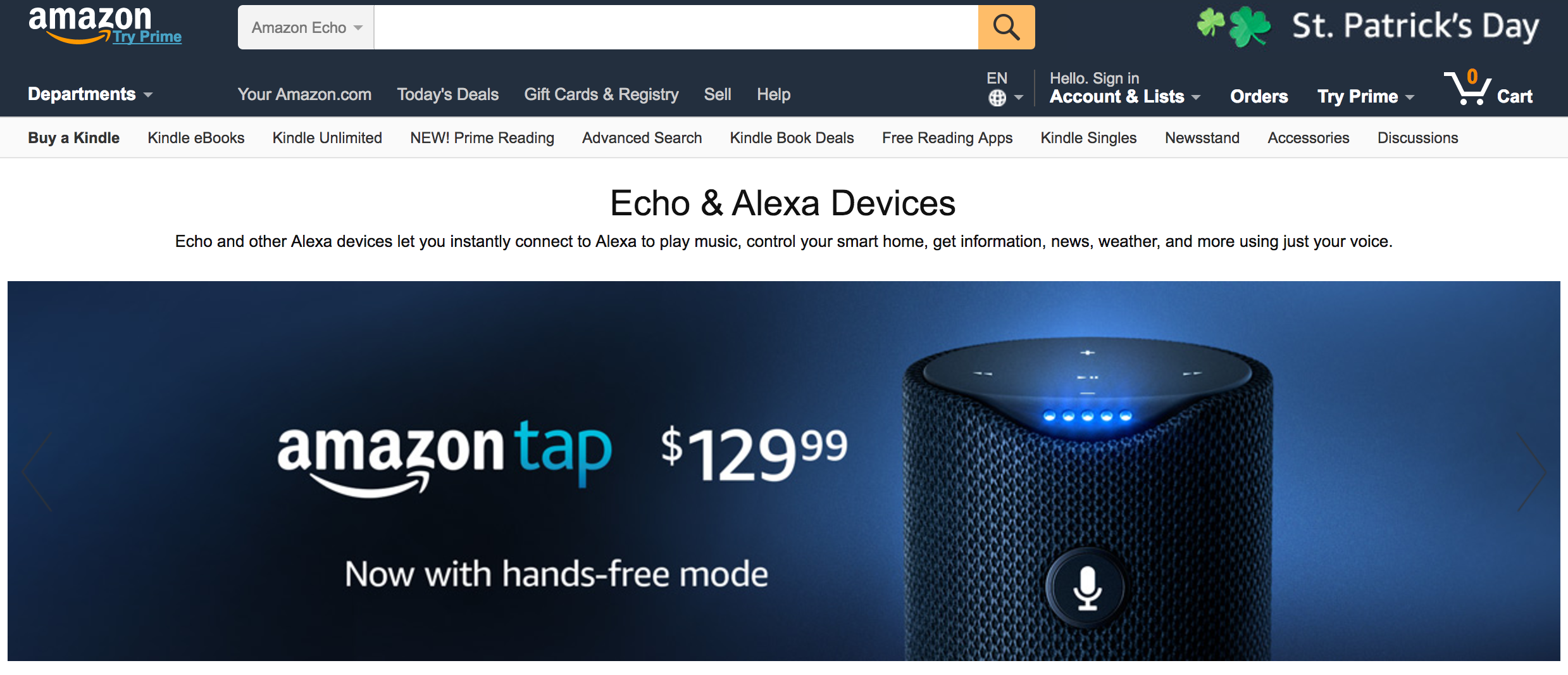Screen dimensions: 1568x675
Task: Click the Orders link
Action: [x=1259, y=96]
